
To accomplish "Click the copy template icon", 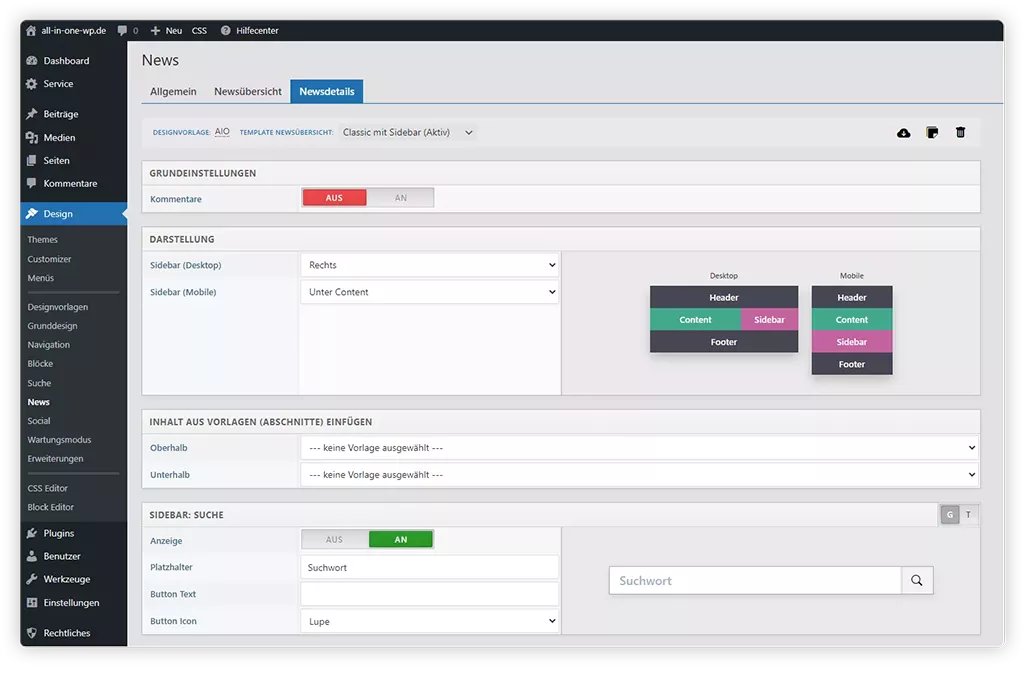I will 932,132.
